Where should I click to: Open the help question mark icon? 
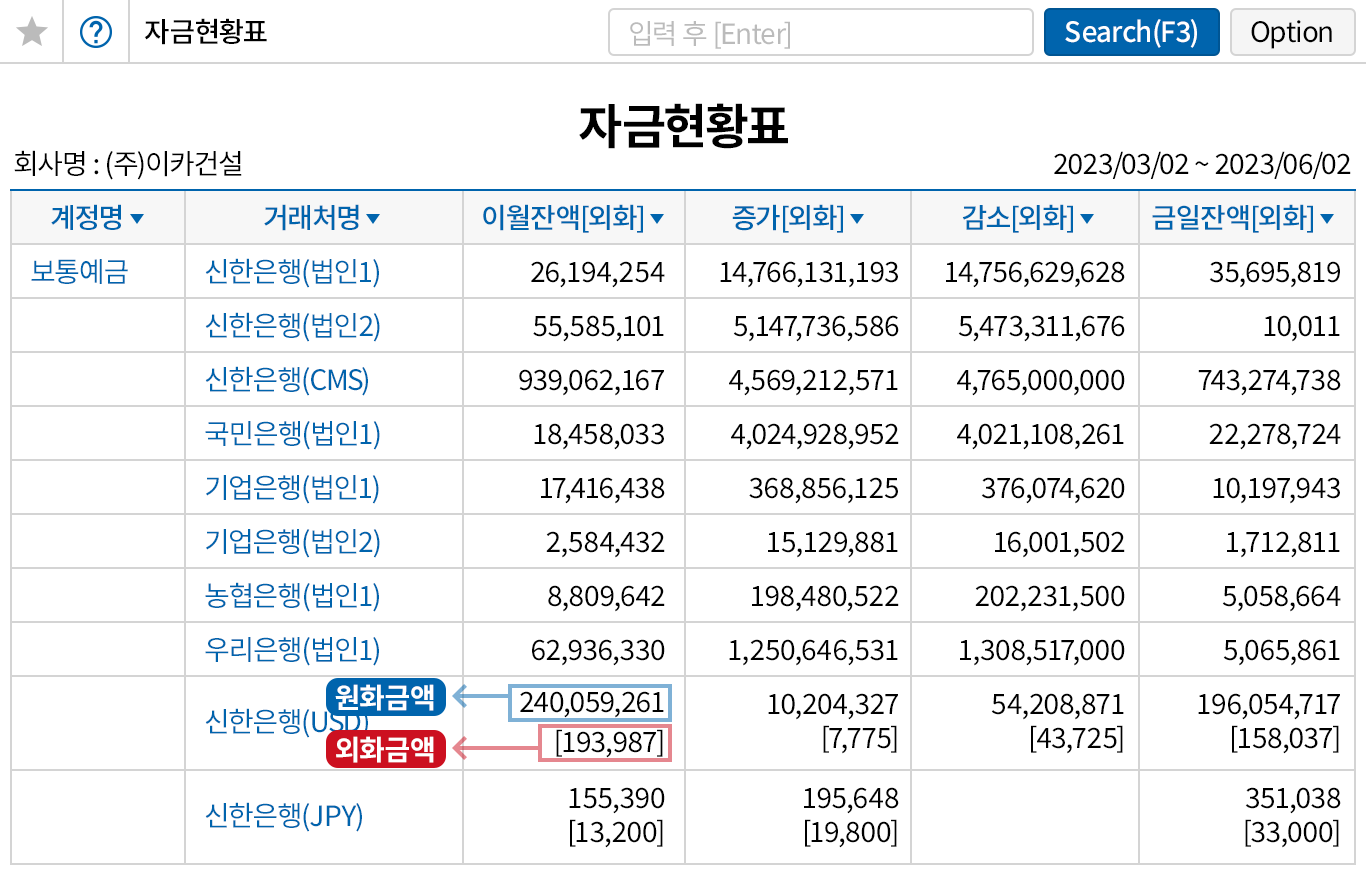tap(96, 33)
